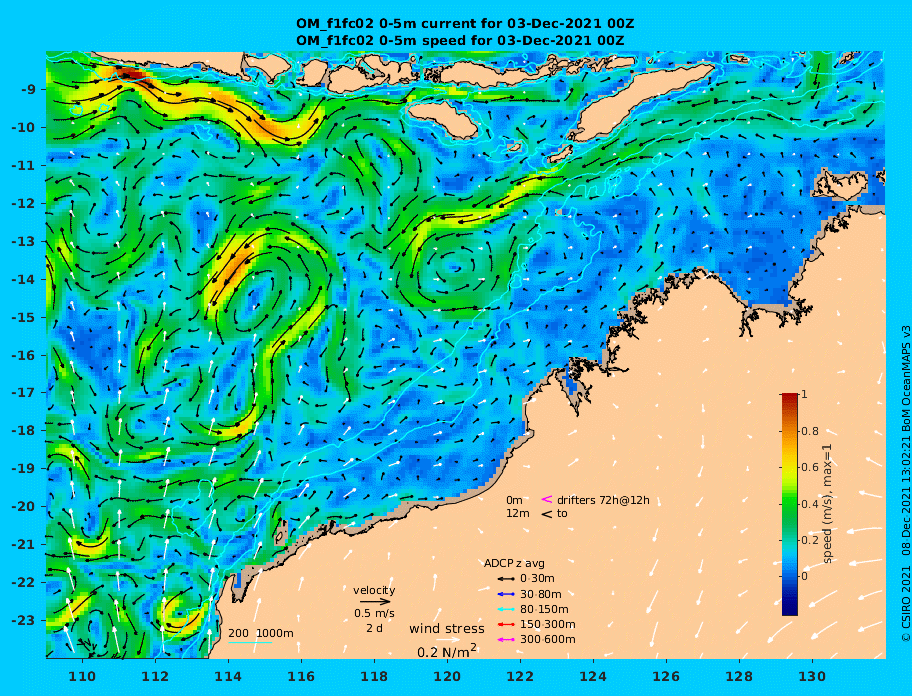Click longitude label 118 on the axis
The width and height of the screenshot is (912, 696).
point(374,676)
